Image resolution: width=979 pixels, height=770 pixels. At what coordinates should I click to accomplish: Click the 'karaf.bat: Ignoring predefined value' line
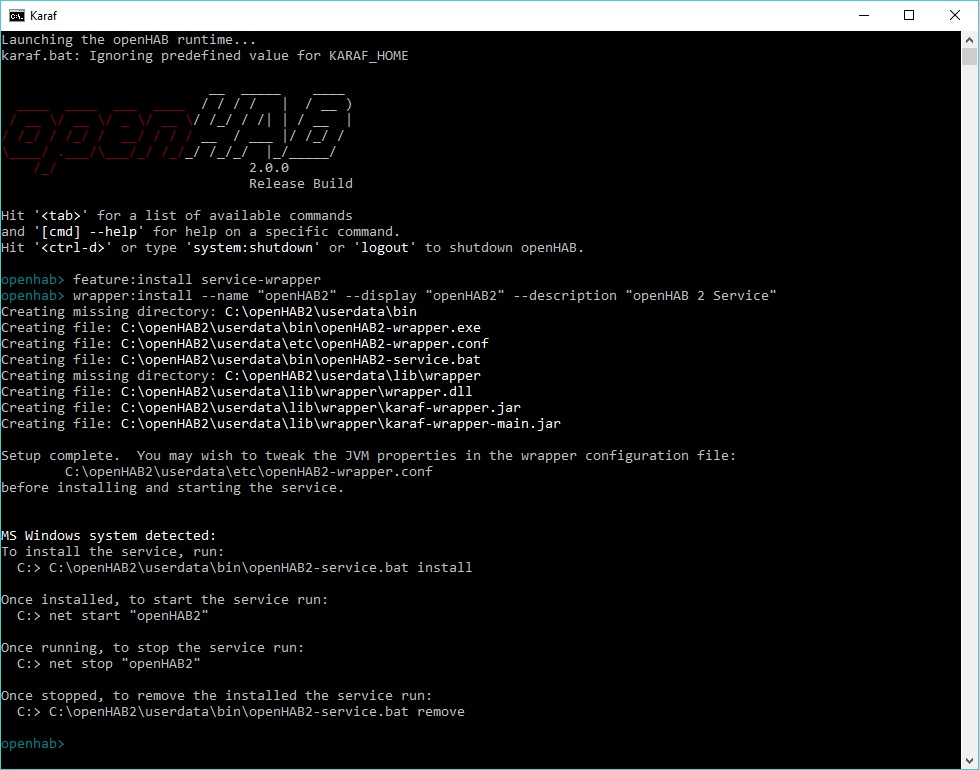point(205,56)
